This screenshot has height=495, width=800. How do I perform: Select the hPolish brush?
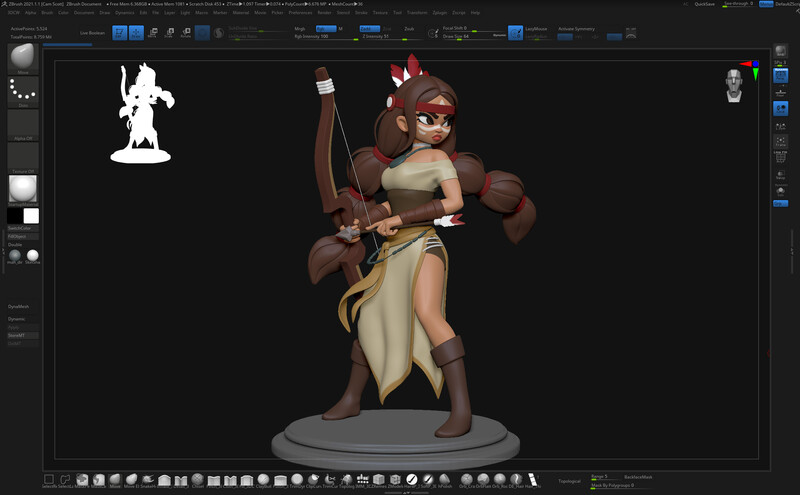[444, 480]
